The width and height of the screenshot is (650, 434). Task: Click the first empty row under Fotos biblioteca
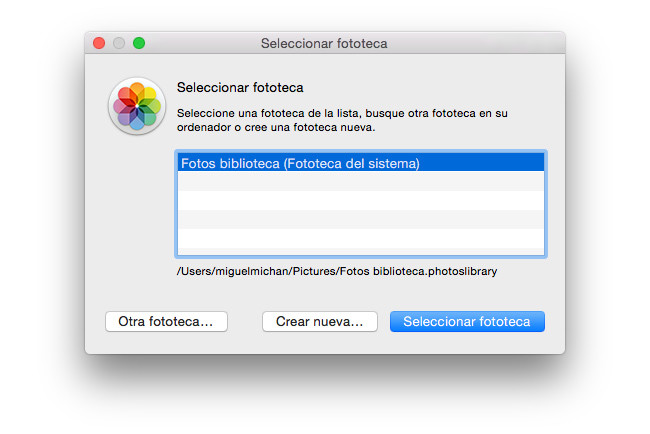tap(361, 181)
